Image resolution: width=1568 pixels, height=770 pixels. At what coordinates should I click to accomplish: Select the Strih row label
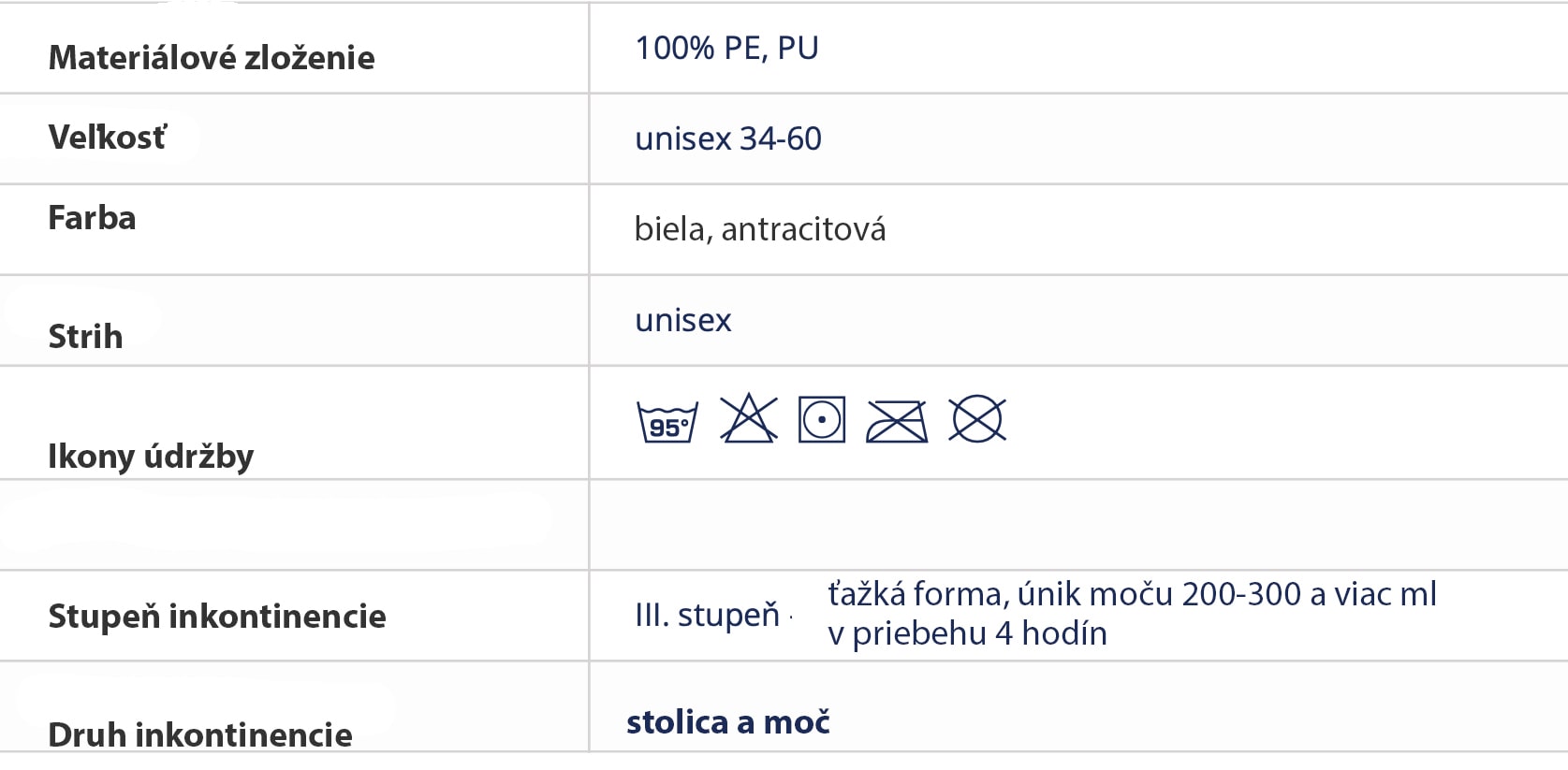coord(85,336)
